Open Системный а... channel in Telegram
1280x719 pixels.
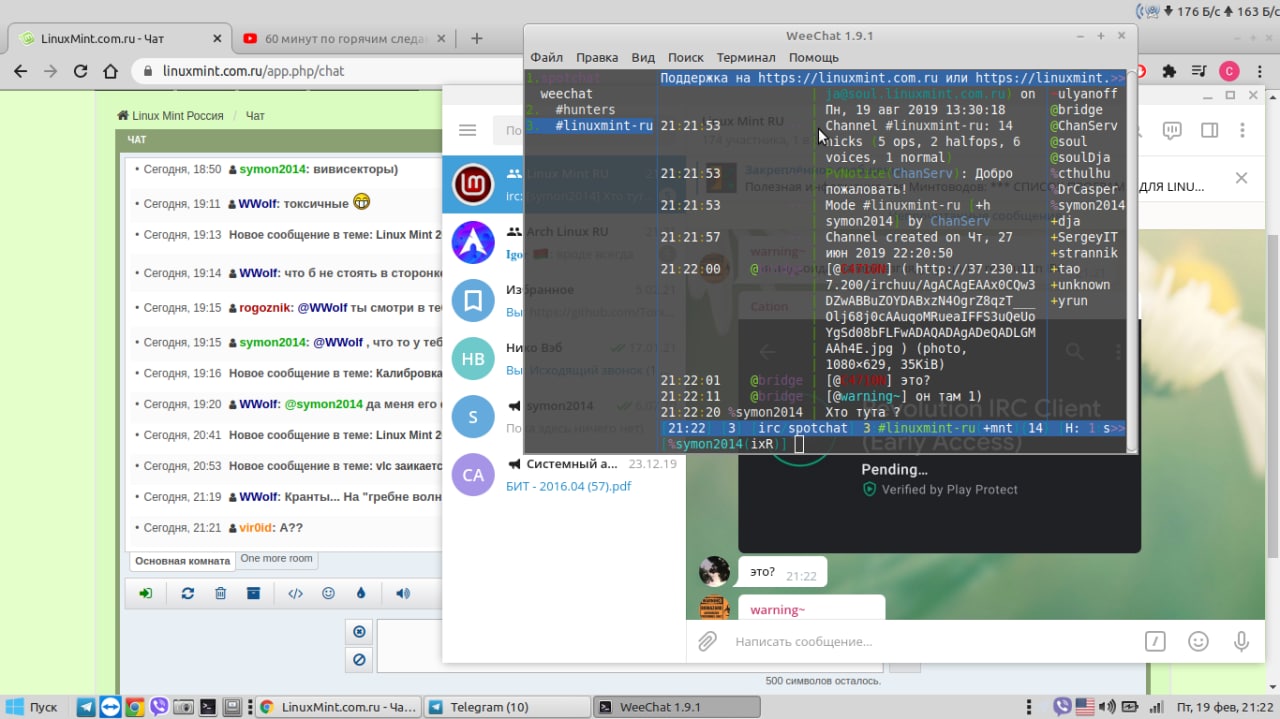564,474
